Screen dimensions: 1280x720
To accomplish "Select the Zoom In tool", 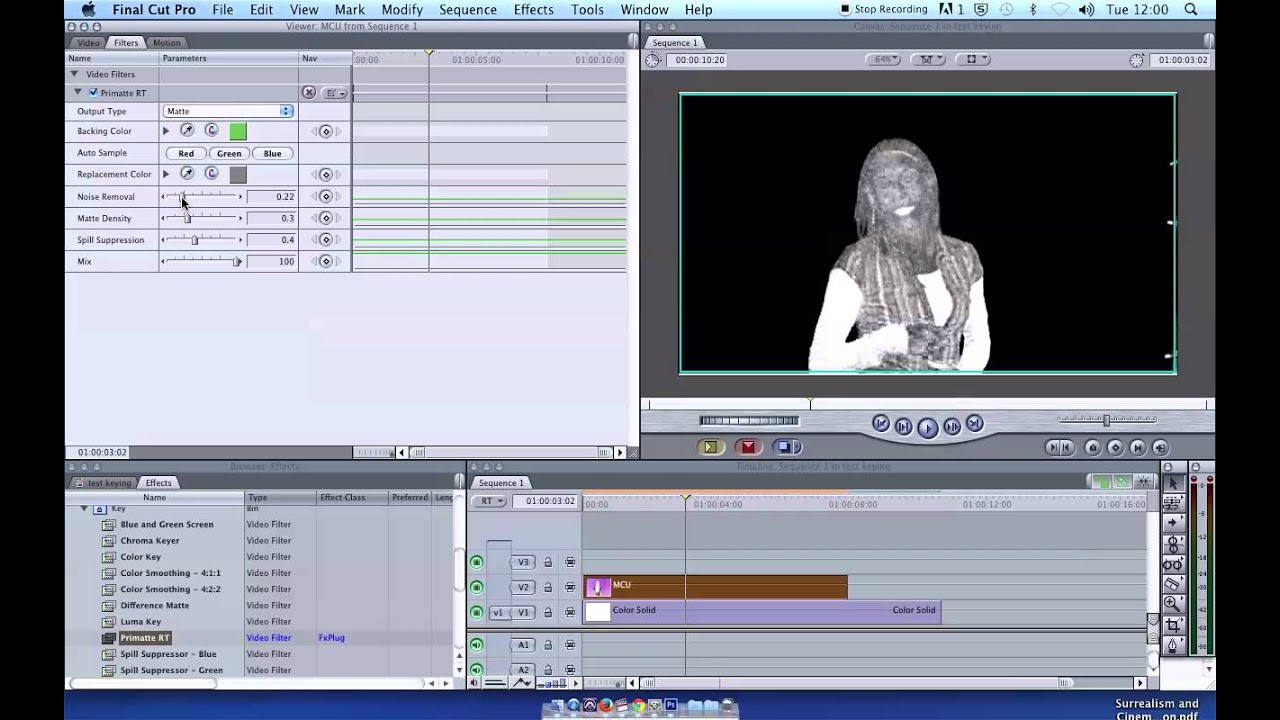I will pos(1172,604).
